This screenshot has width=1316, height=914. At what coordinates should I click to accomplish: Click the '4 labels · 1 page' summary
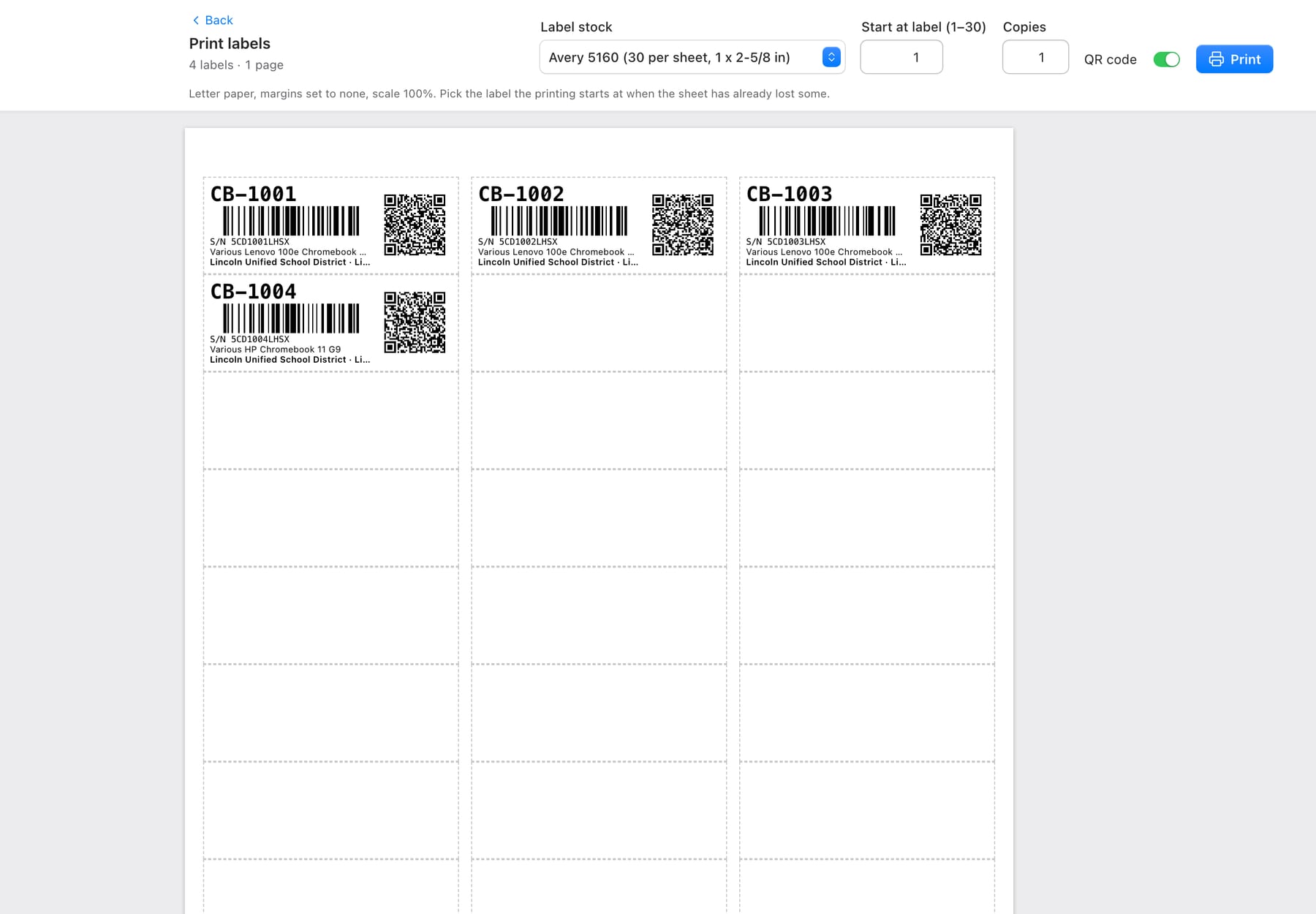click(x=236, y=64)
